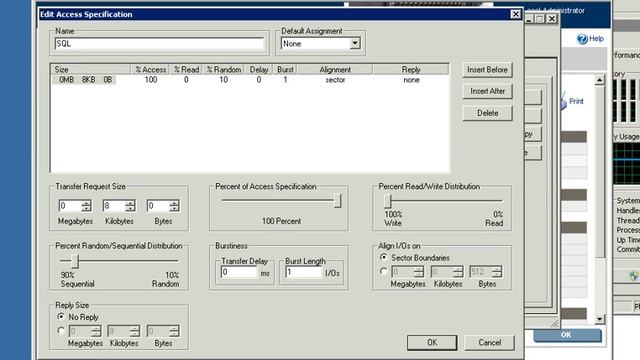Confirm the access specification with OK

click(432, 342)
